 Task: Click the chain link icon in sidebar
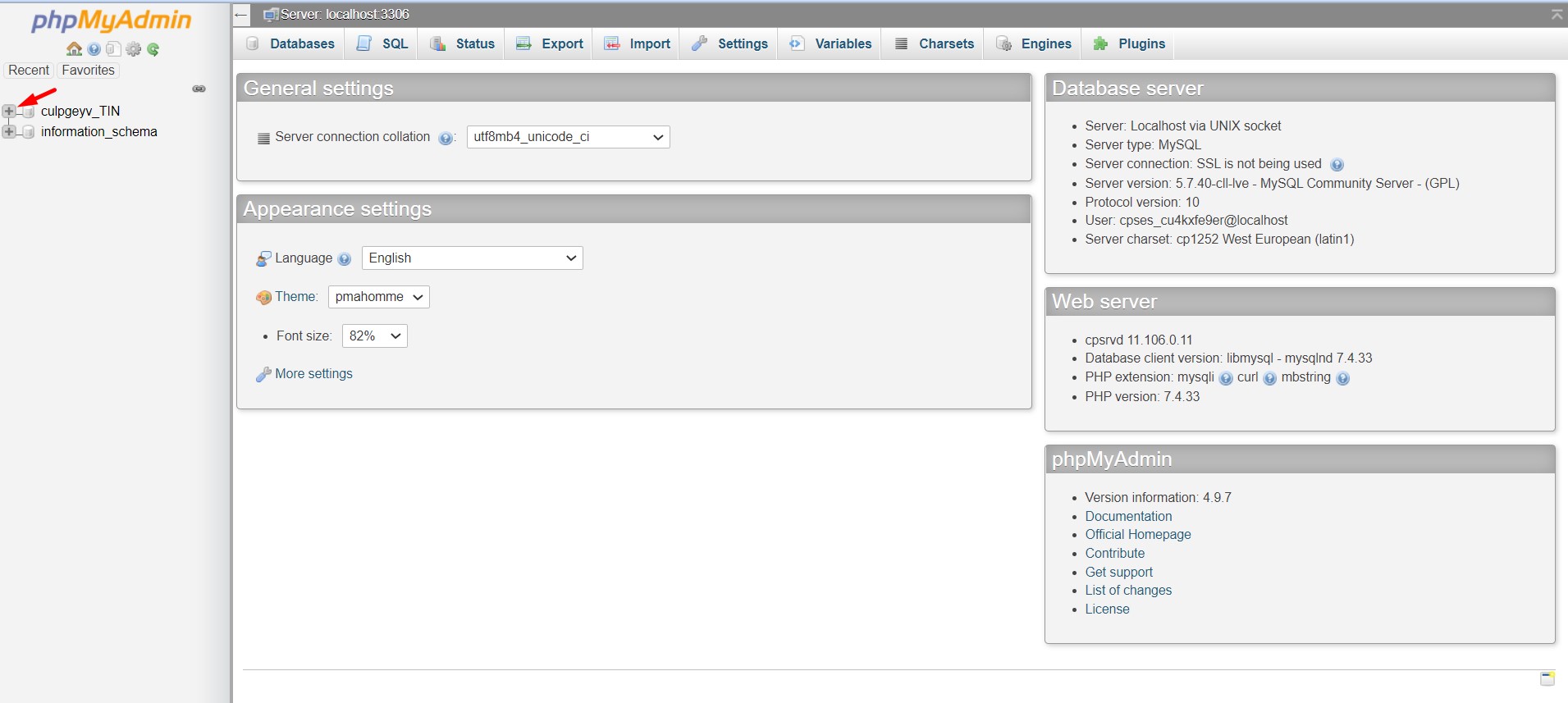click(x=199, y=89)
